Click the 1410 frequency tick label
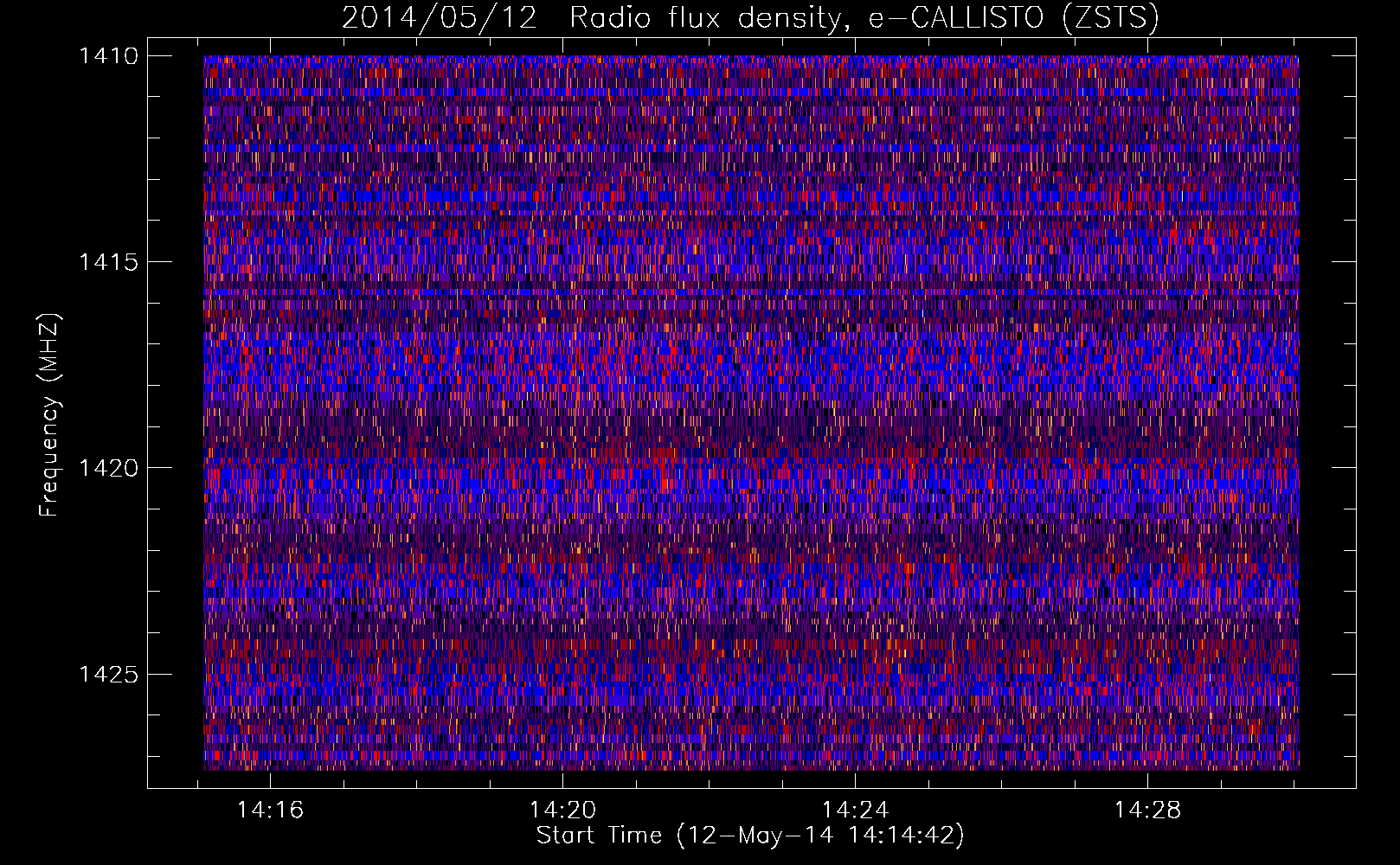This screenshot has width=1400, height=865. point(108,56)
